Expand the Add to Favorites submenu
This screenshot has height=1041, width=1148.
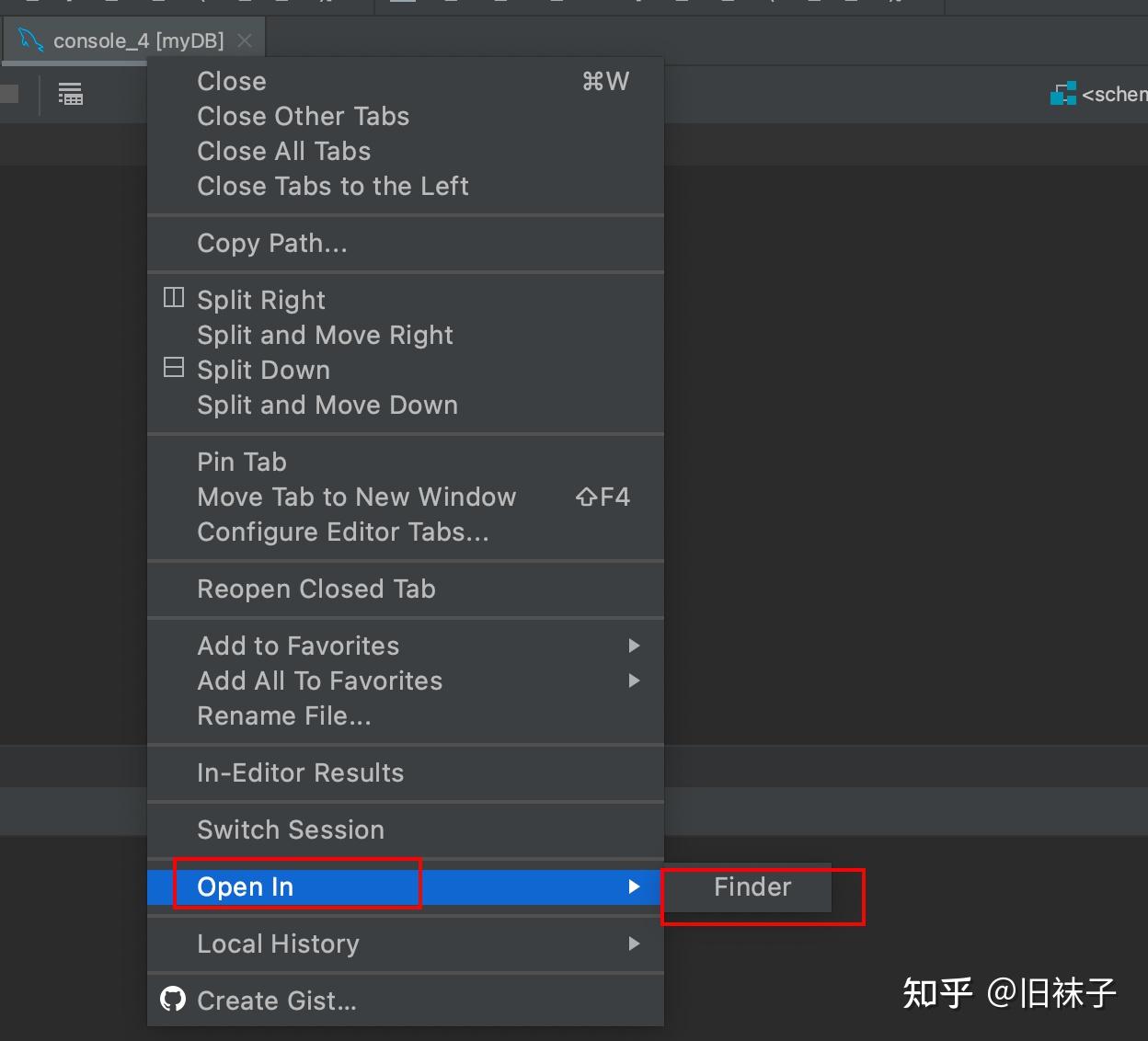(x=633, y=646)
